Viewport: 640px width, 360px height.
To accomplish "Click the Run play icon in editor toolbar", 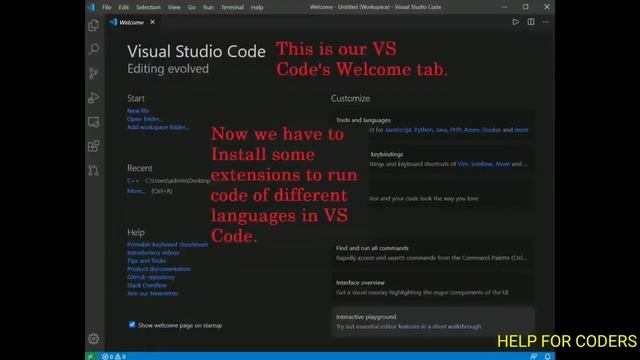I will (x=516, y=22).
